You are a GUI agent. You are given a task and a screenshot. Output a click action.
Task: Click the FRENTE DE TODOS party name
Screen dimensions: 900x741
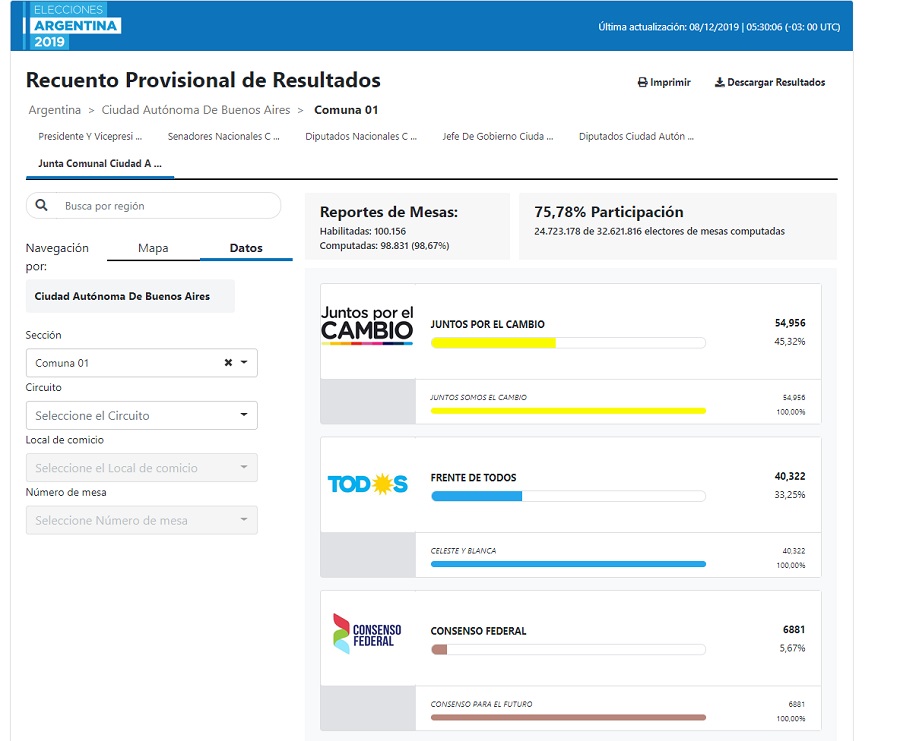[474, 478]
